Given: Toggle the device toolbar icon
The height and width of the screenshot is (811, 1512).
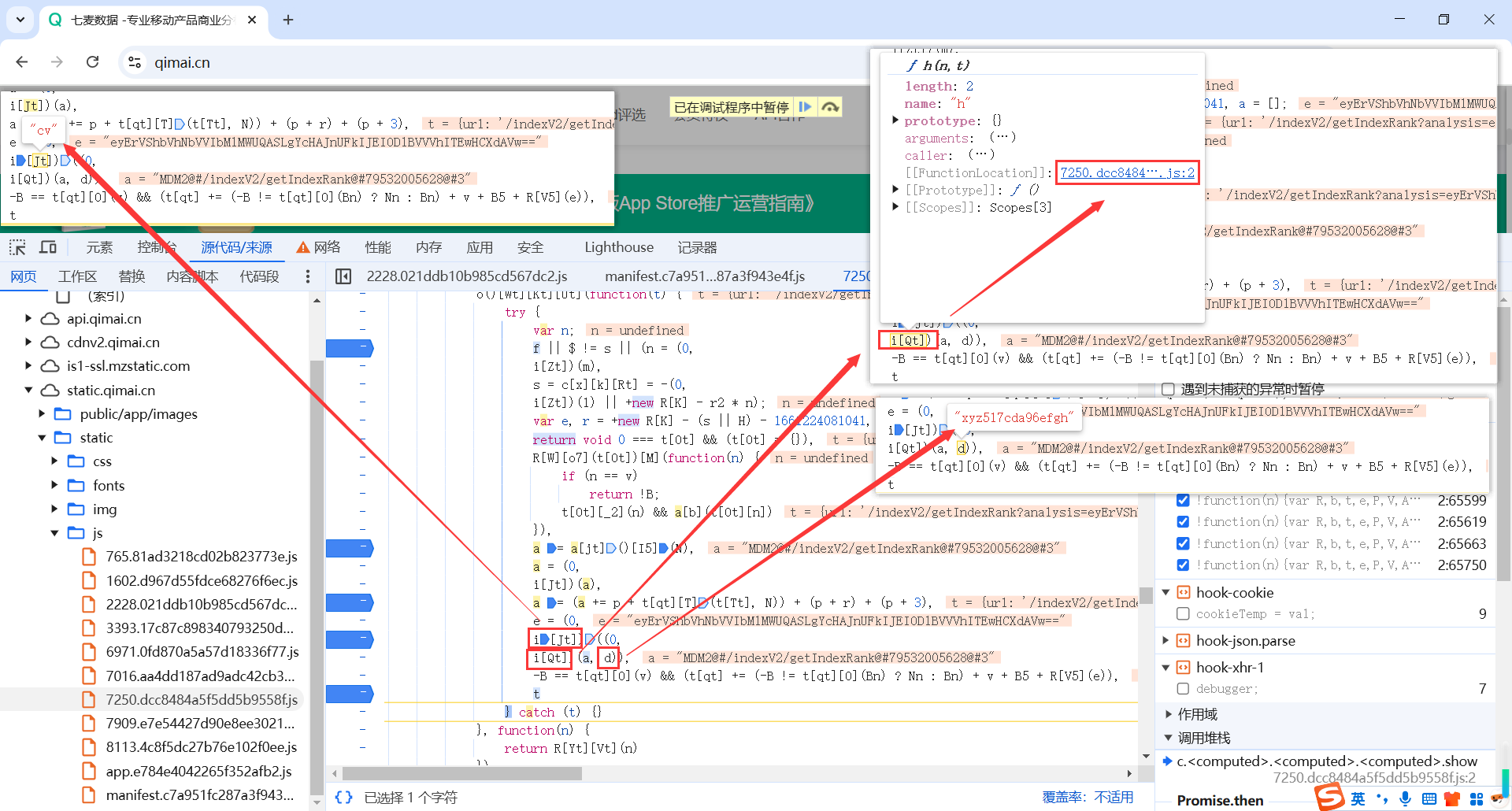Looking at the screenshot, I should coord(48,247).
